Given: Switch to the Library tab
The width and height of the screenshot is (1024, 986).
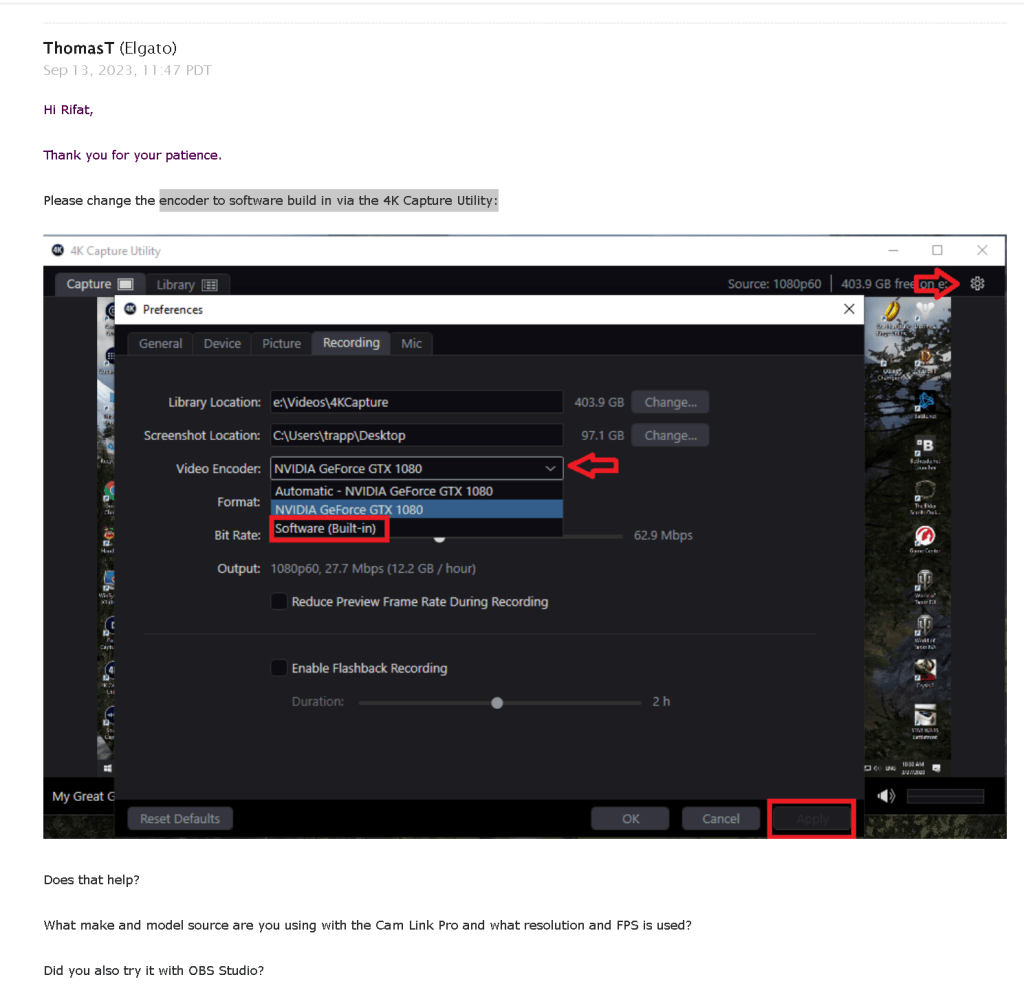Looking at the screenshot, I should [x=186, y=285].
